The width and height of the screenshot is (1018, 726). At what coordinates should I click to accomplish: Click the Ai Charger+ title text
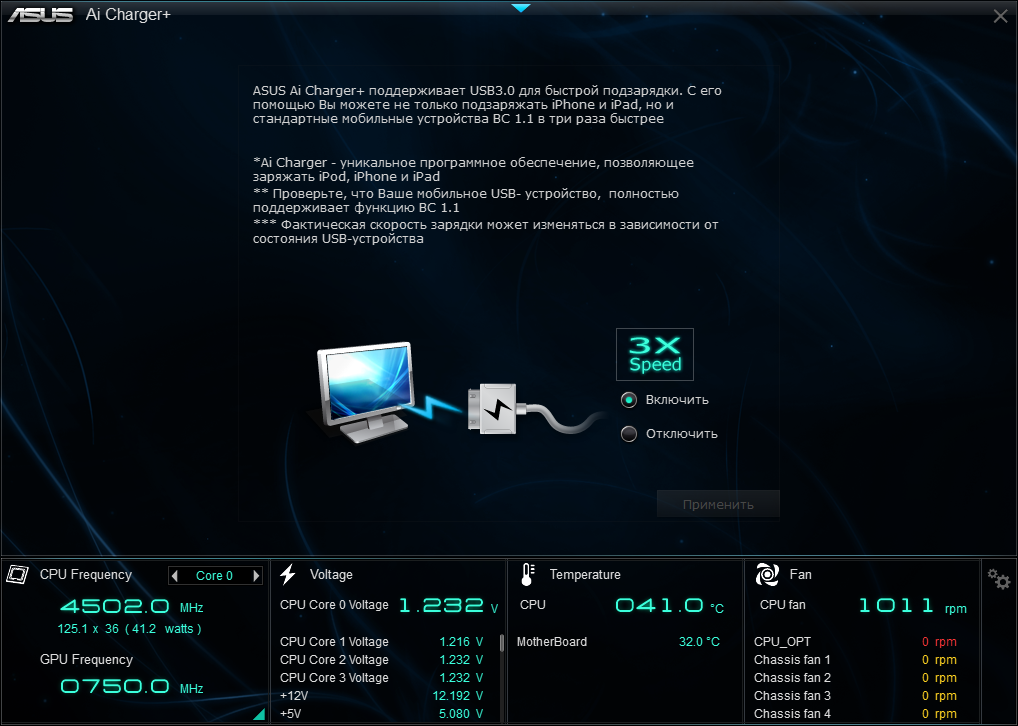[128, 14]
